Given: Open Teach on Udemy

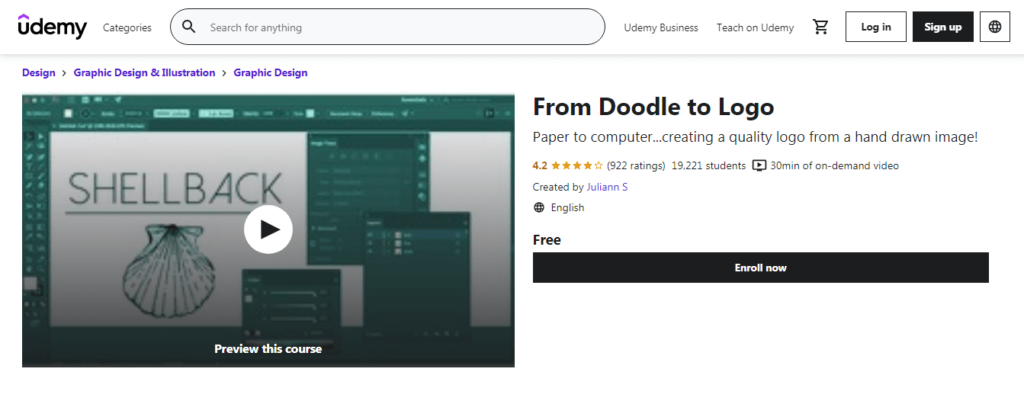Looking at the screenshot, I should [x=755, y=28].
